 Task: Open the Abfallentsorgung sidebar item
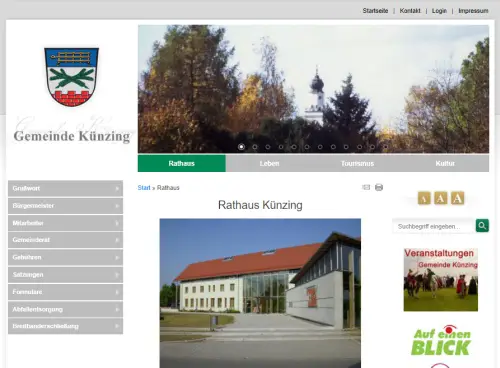[x=65, y=309]
